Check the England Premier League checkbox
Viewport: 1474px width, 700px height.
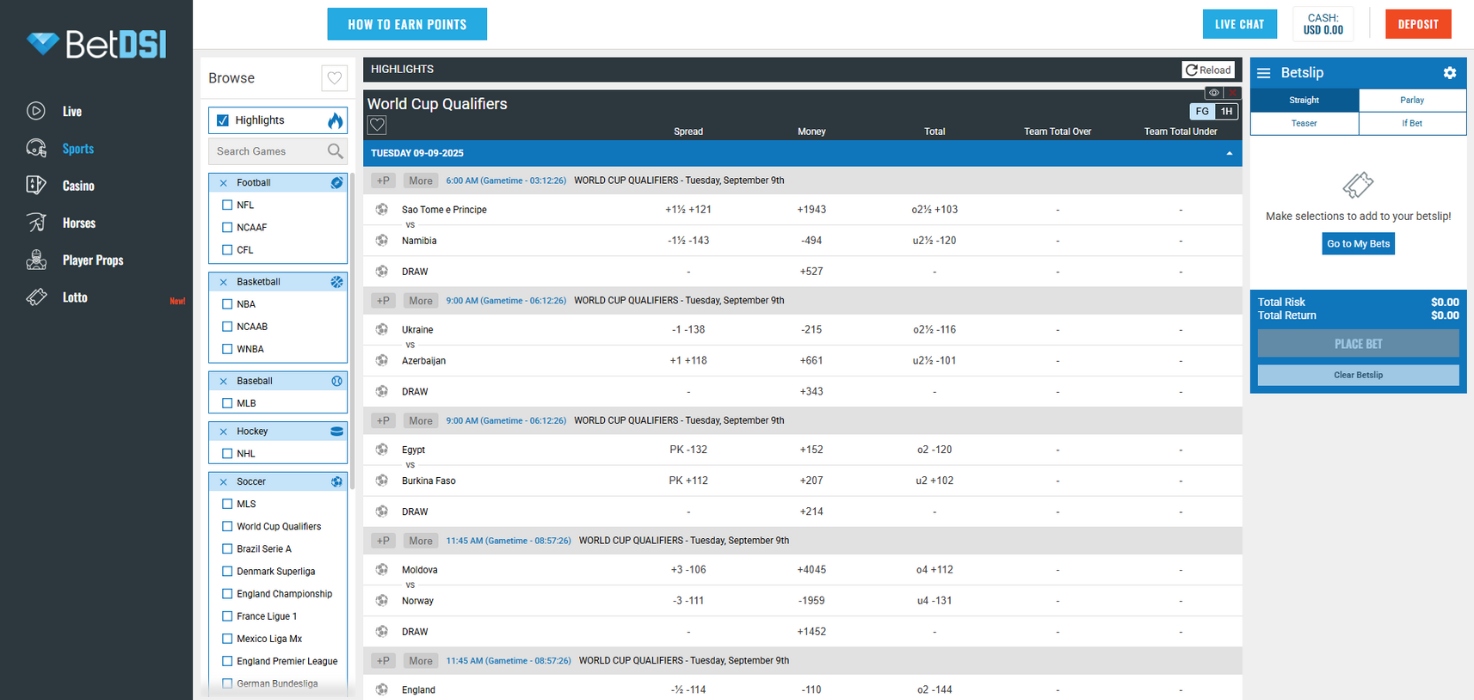coord(227,661)
